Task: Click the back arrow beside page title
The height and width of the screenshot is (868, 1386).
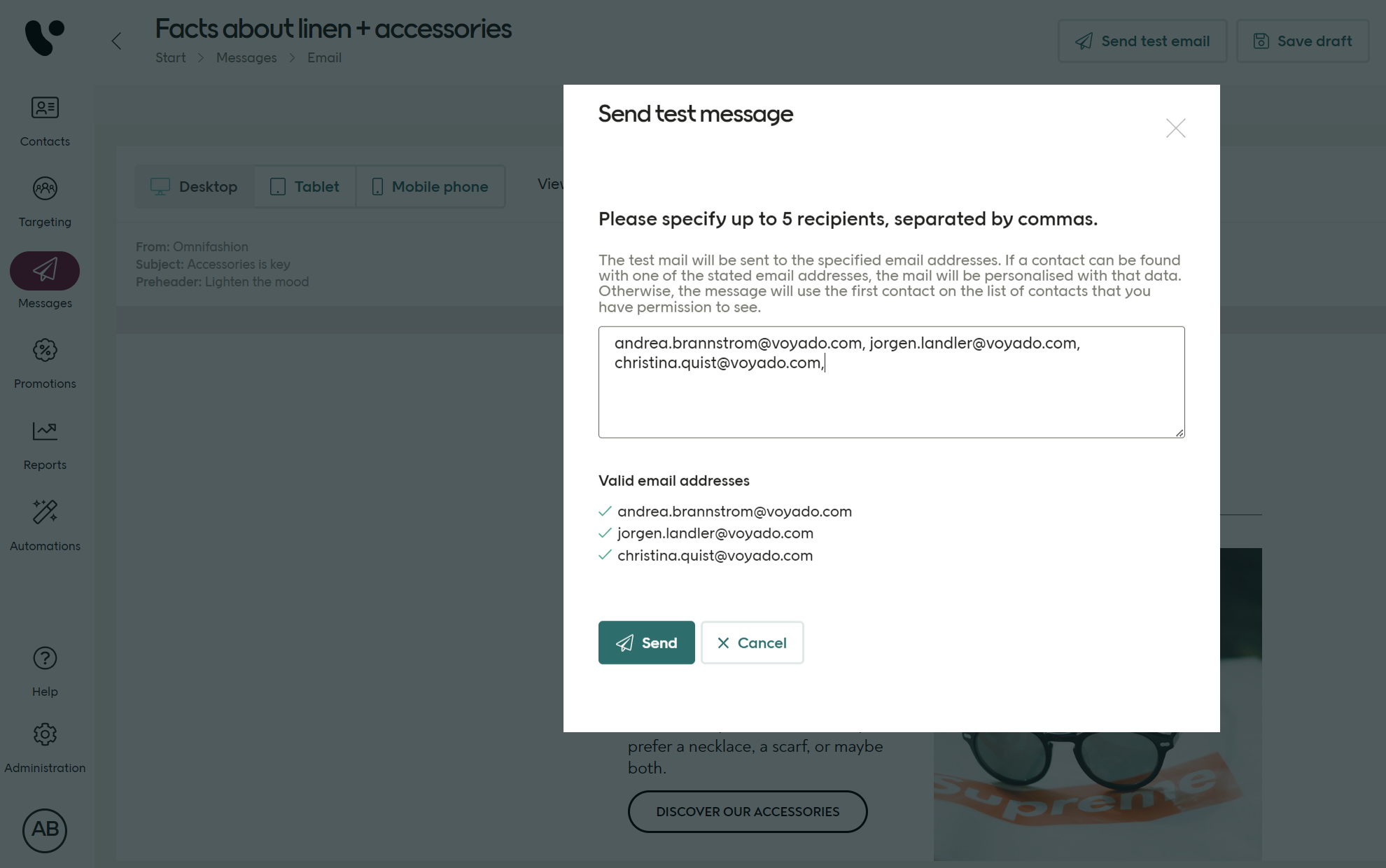Action: [116, 41]
